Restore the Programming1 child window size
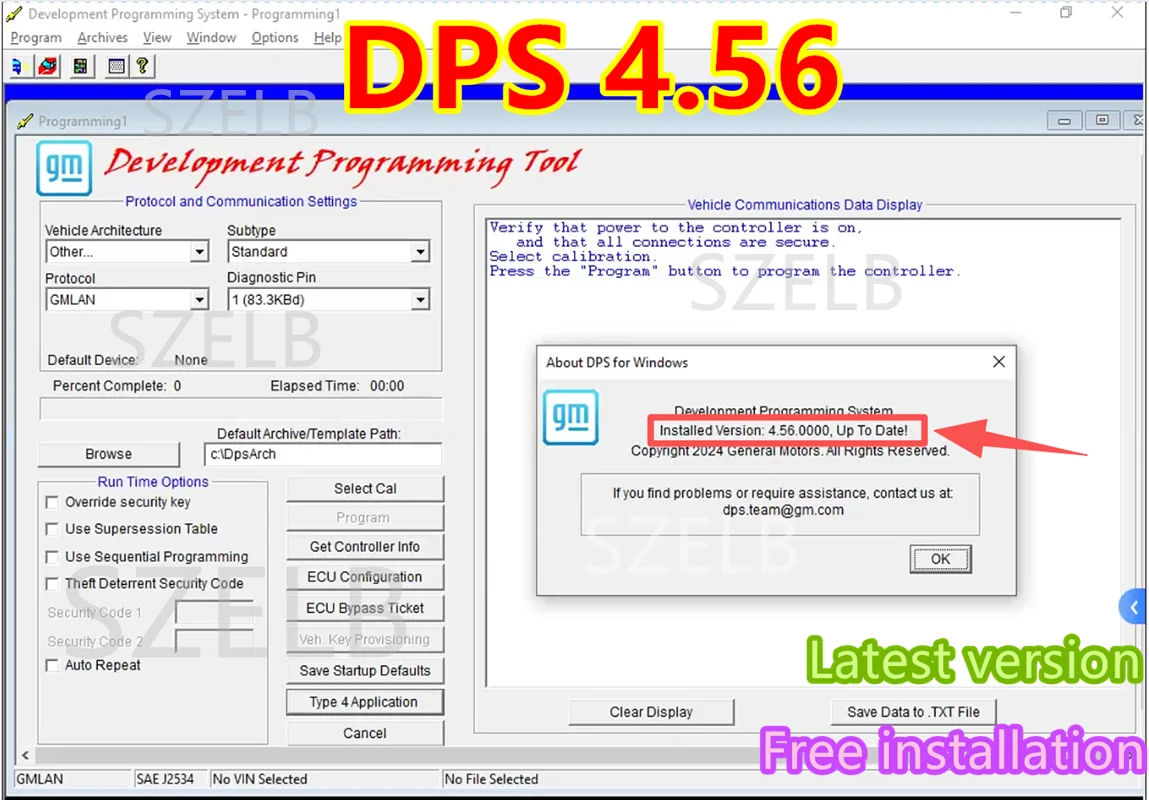The height and width of the screenshot is (800, 1149). click(1101, 121)
